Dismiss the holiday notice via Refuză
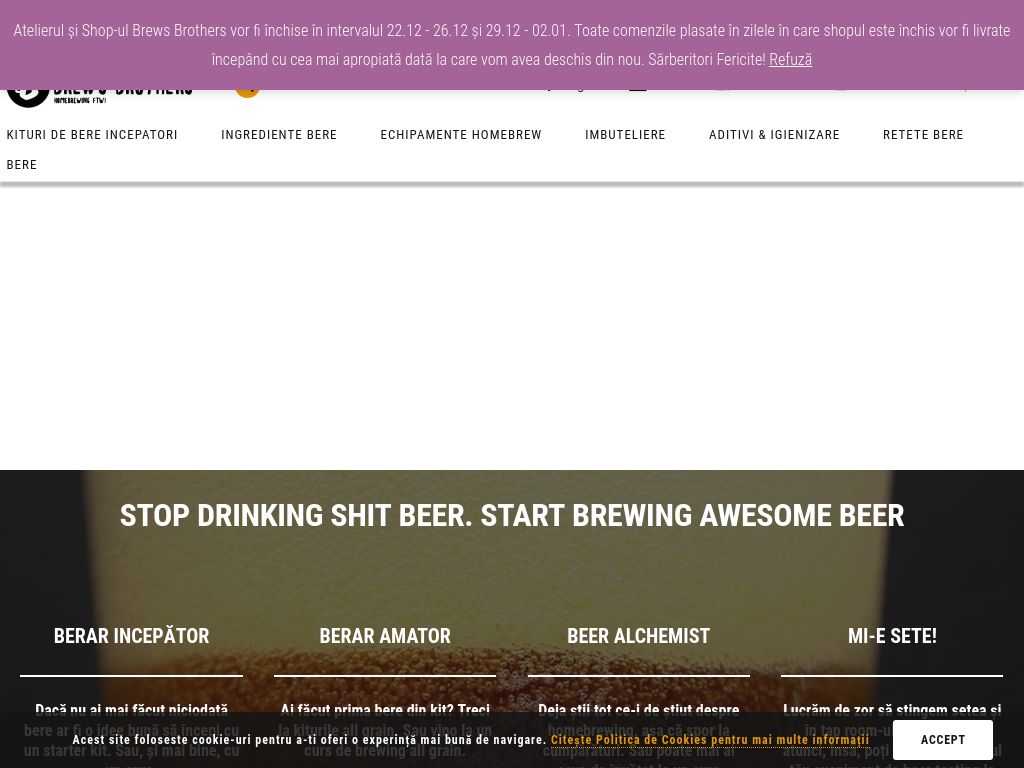This screenshot has height=768, width=1024. click(x=790, y=59)
